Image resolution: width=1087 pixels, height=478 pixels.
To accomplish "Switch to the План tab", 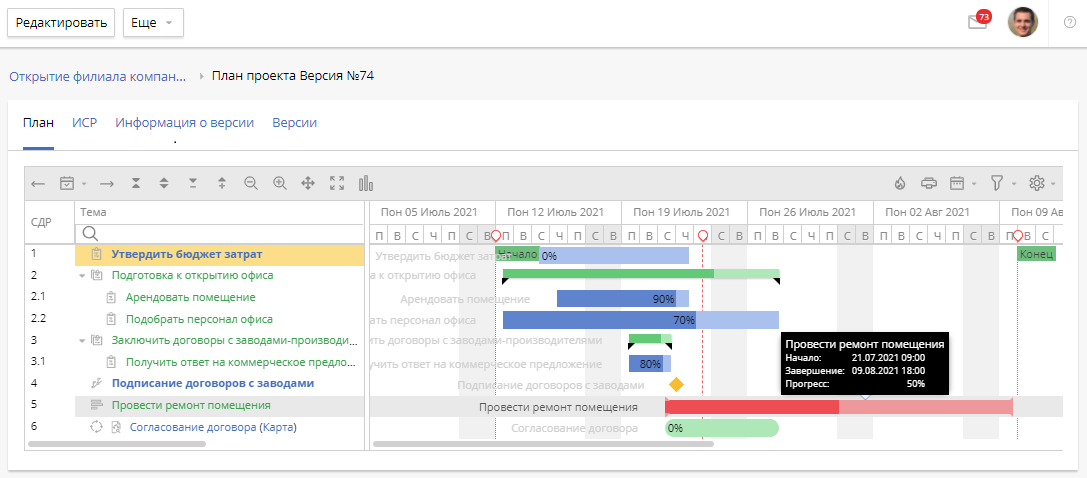I will pyautogui.click(x=38, y=123).
